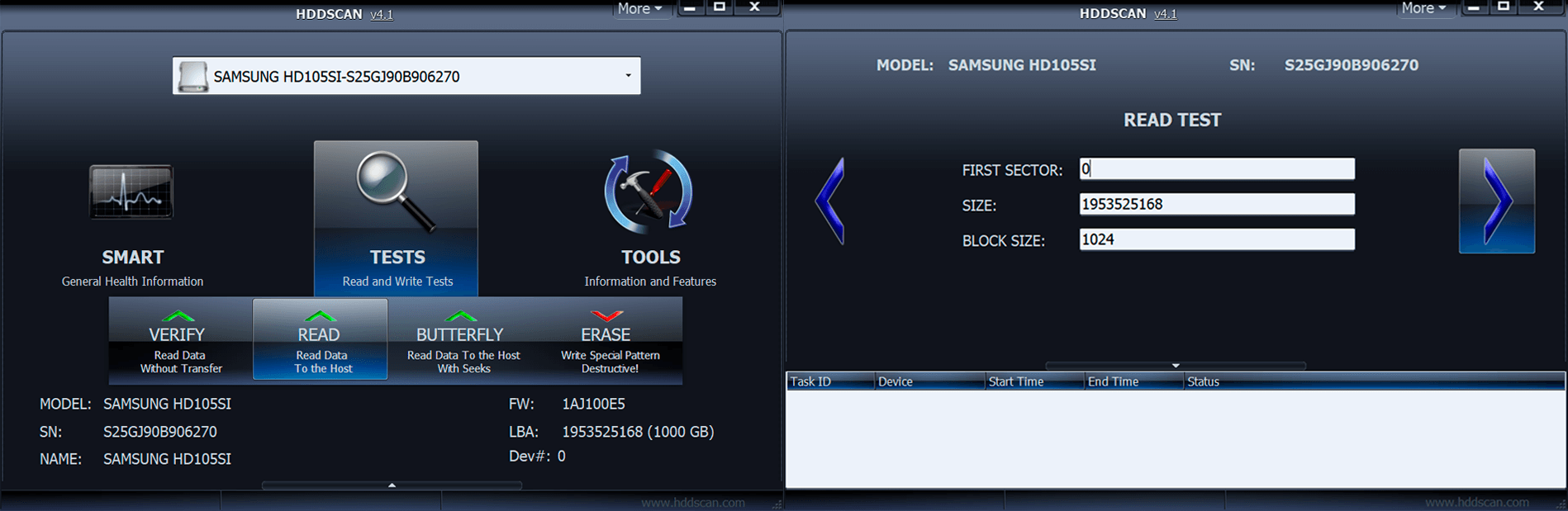Click v4.1 version link in right window
Image resolution: width=1568 pixels, height=511 pixels.
(x=1166, y=14)
